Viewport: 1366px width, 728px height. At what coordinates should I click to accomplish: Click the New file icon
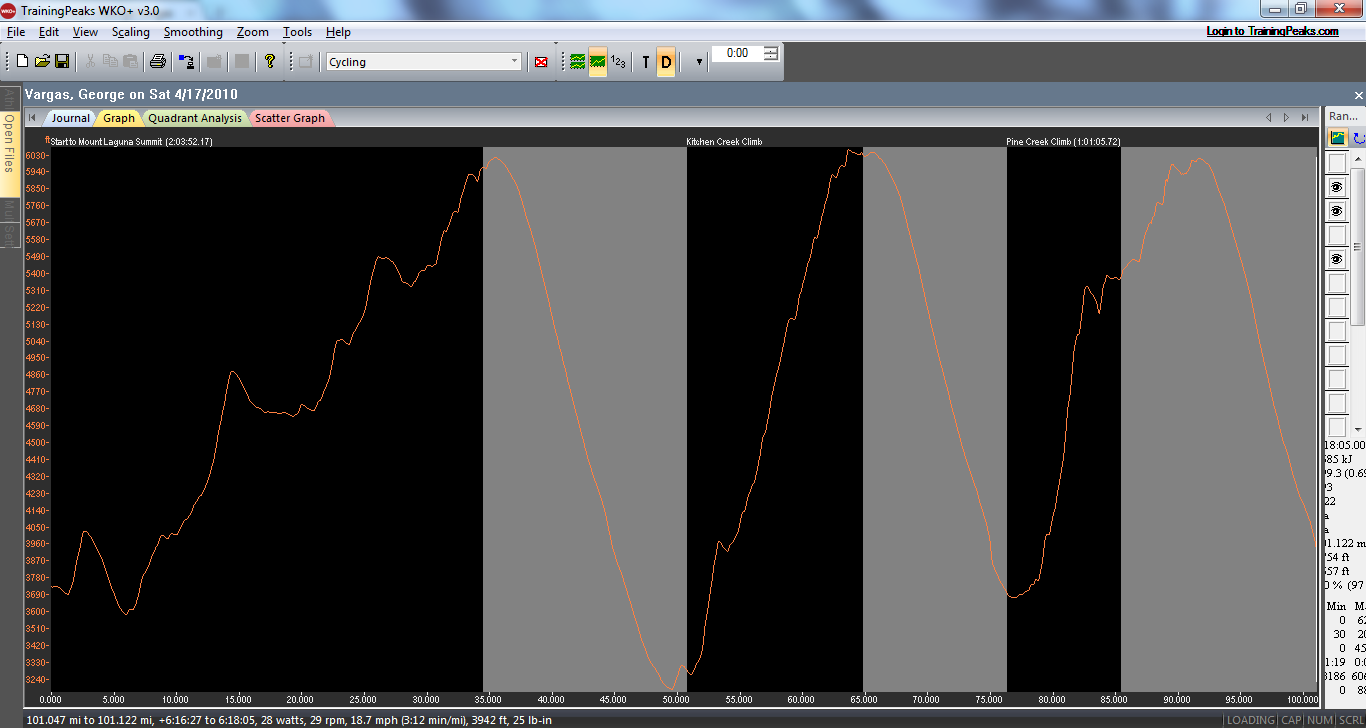click(x=22, y=62)
